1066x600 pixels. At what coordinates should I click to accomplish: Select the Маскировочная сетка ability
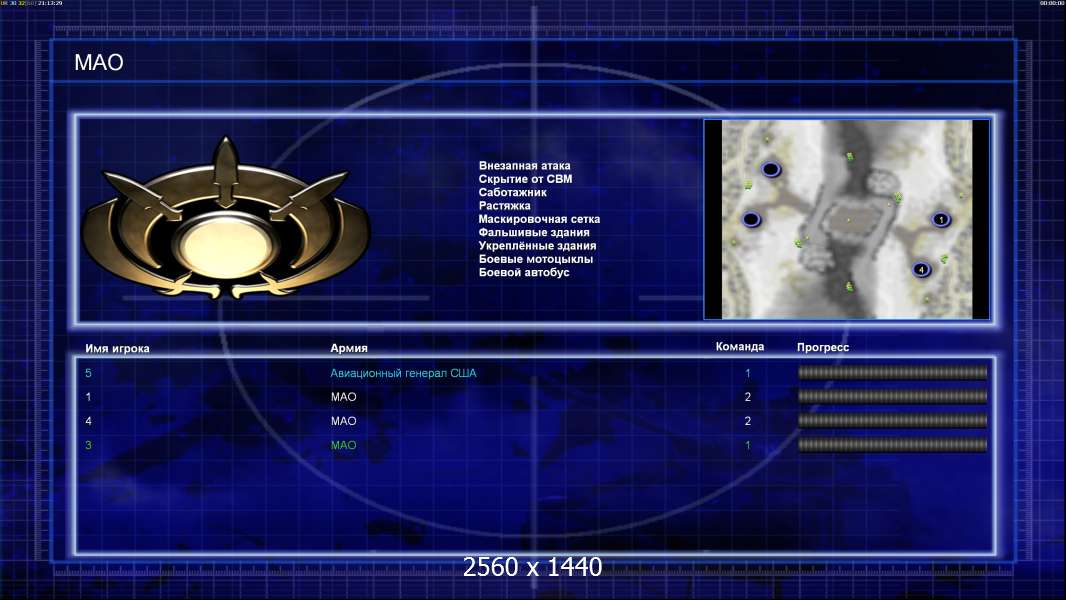pyautogui.click(x=539, y=219)
